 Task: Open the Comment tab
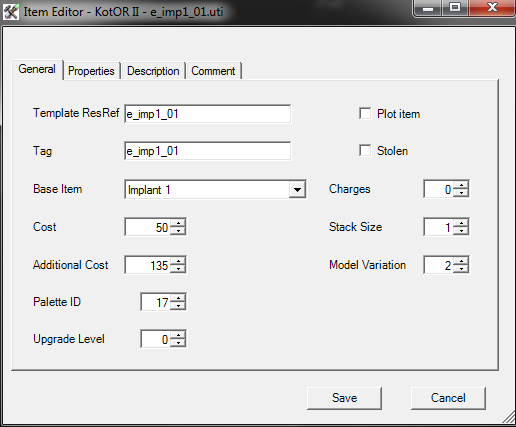[213, 71]
